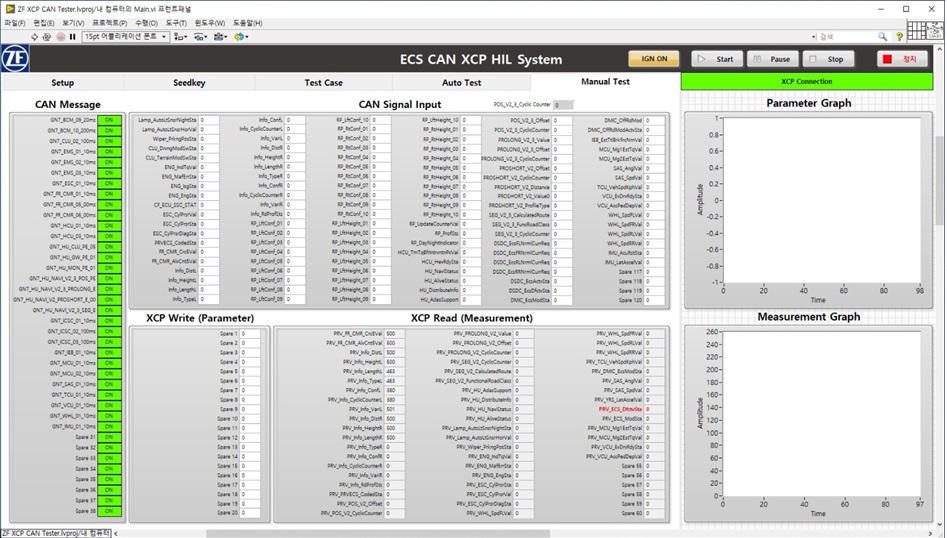Open the 프로젝트(P) menu

click(108, 22)
